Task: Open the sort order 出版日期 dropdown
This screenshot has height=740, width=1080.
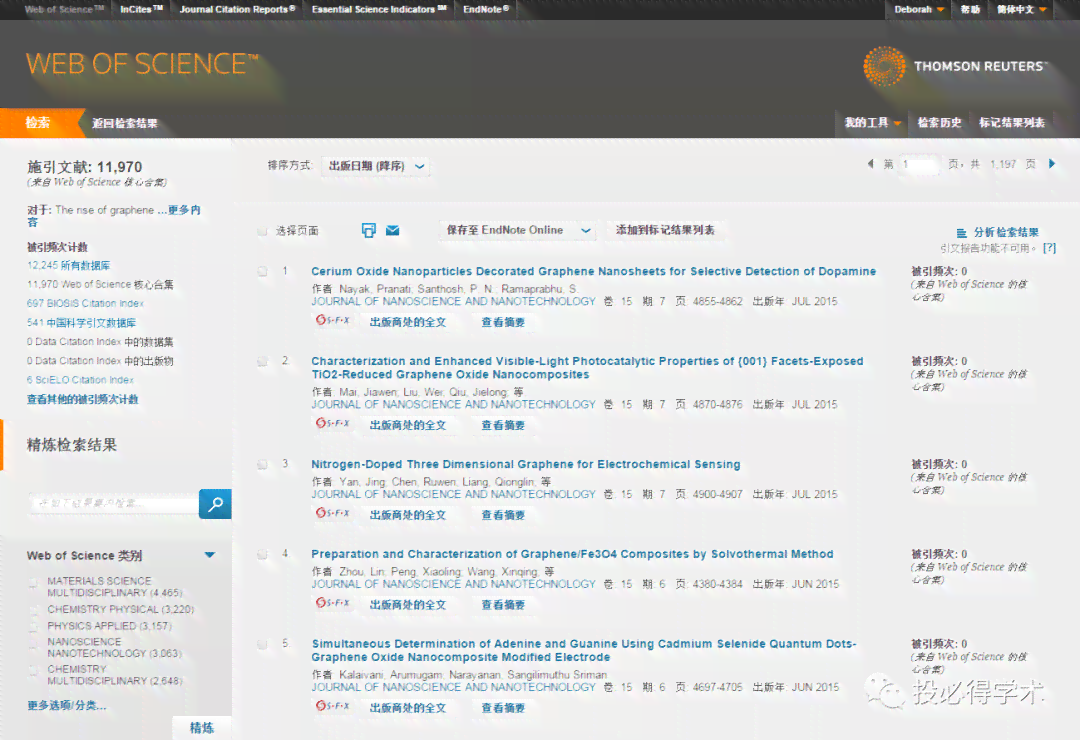Action: (x=376, y=166)
